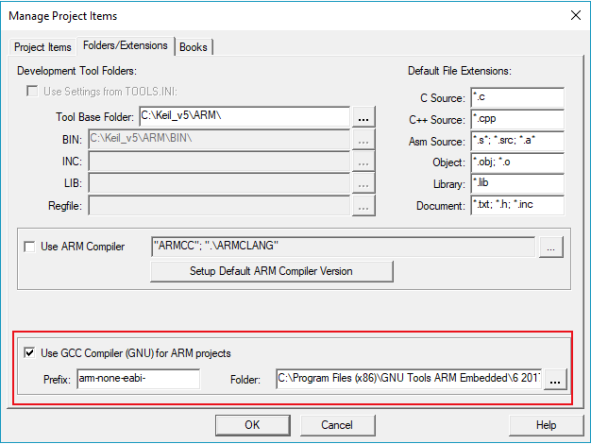Browse for Tool Base Folder with ellipsis button
Screen dimensions: 591x444
tap(363, 117)
